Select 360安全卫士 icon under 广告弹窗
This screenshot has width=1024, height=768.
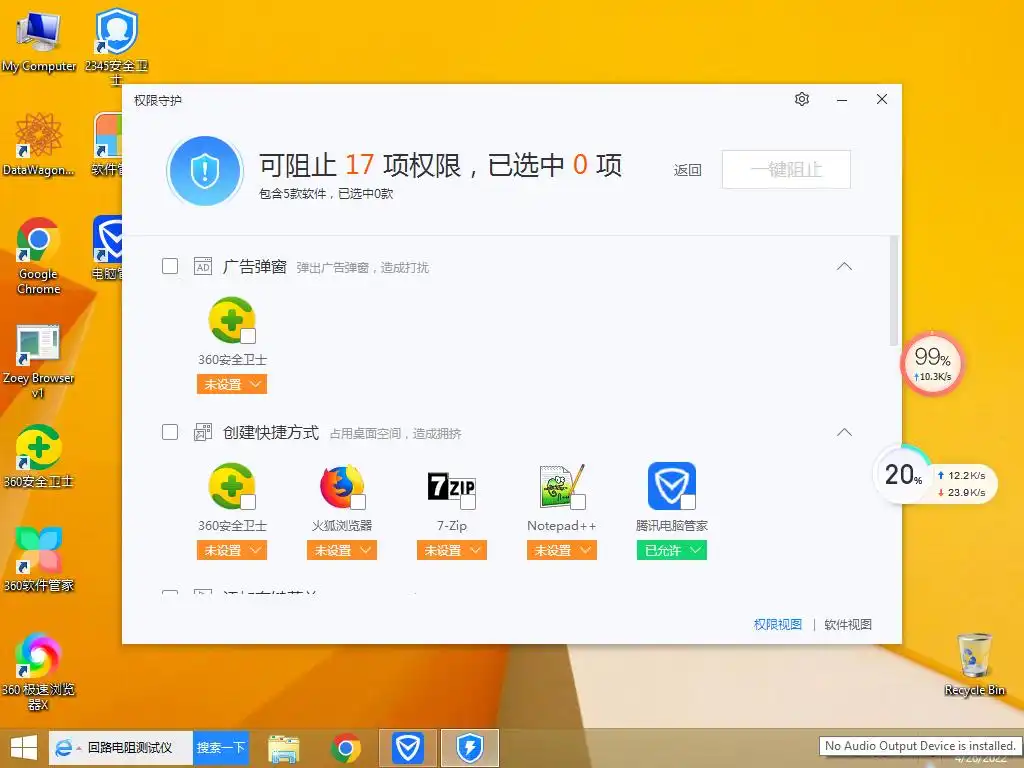point(231,319)
